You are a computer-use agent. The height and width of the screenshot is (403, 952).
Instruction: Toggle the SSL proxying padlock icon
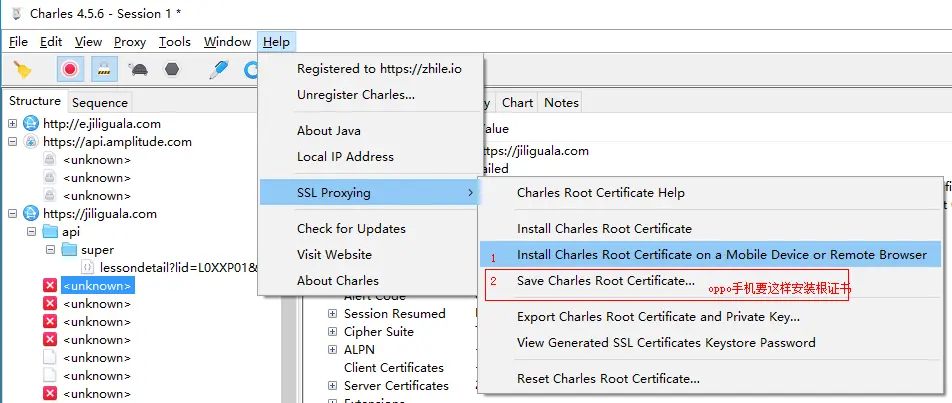(x=104, y=70)
